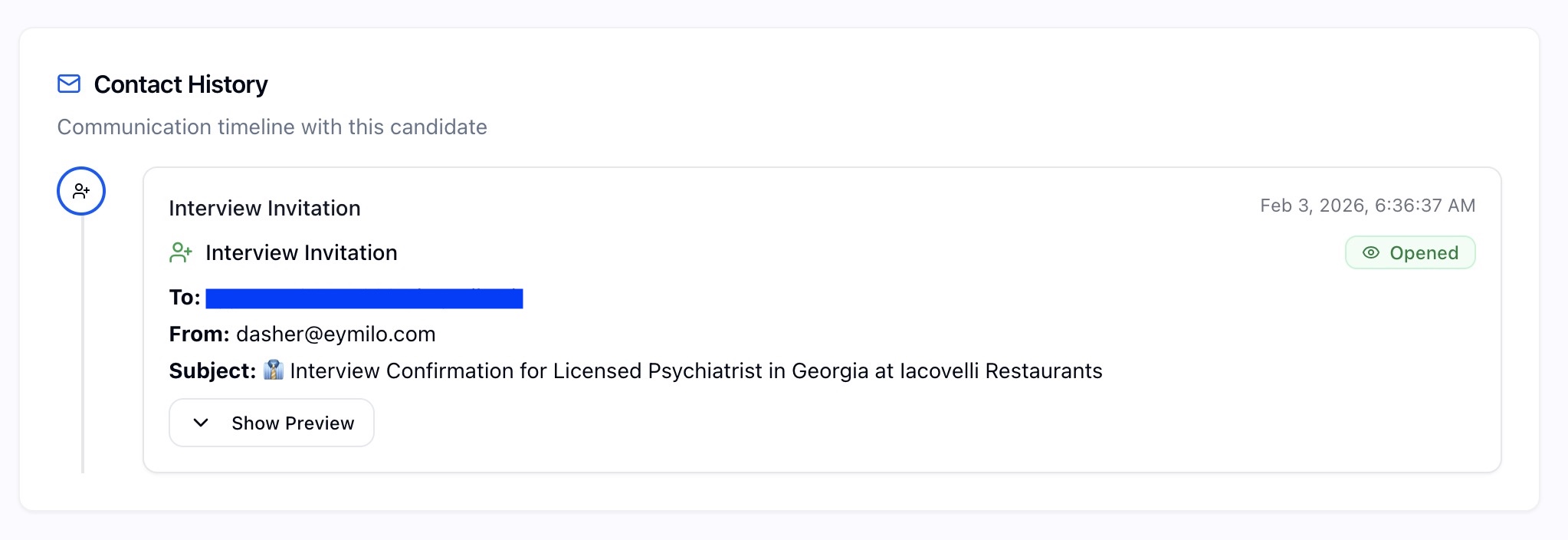
Task: Click the bold To: label
Action: (x=185, y=298)
